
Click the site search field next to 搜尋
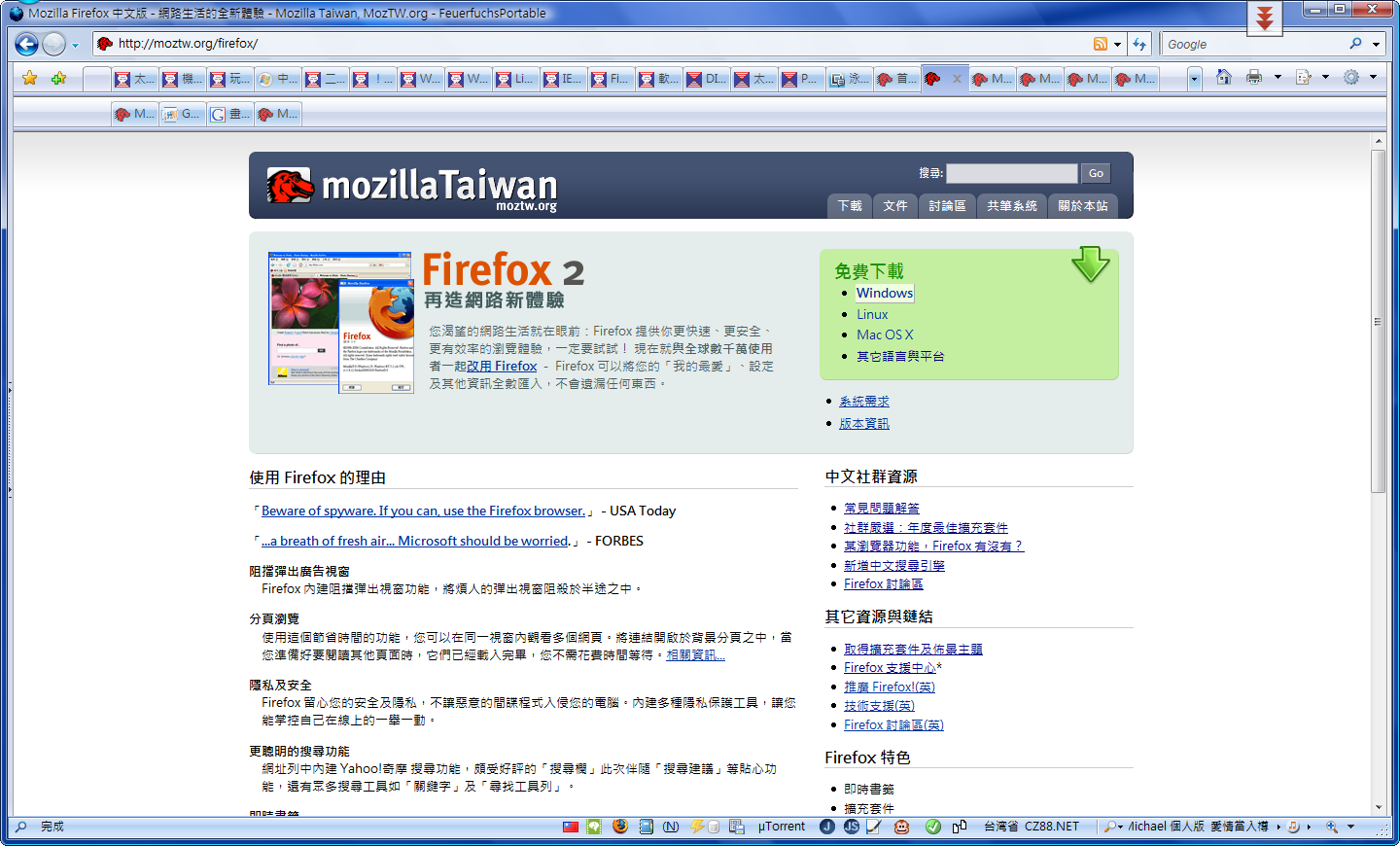(x=1012, y=173)
